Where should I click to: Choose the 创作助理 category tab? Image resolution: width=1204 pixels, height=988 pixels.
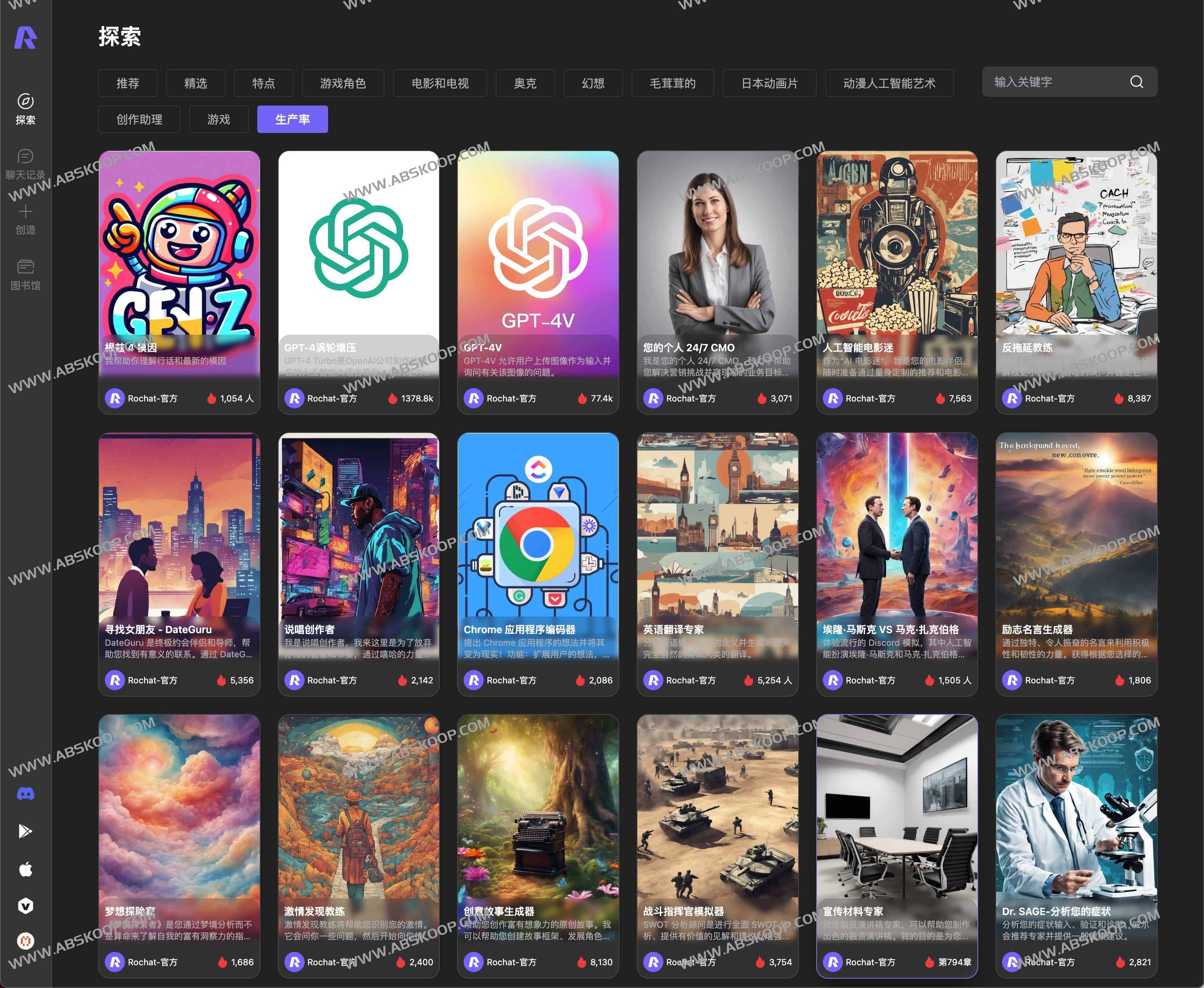click(139, 119)
